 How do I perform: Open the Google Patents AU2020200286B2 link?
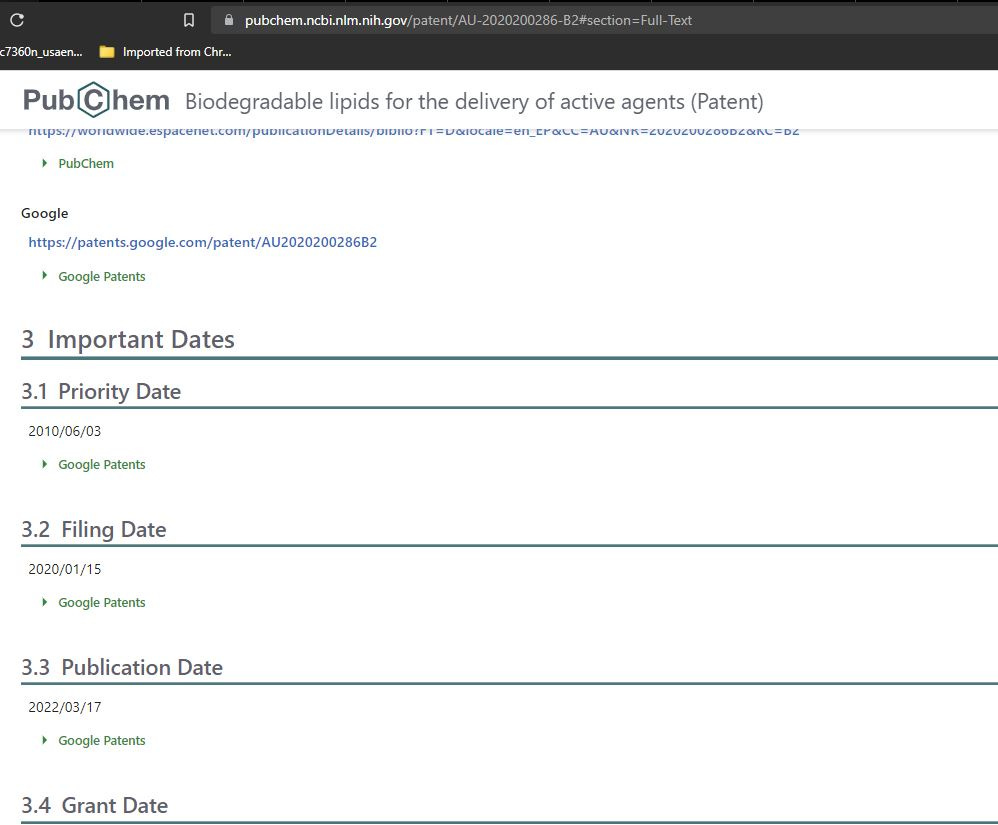pos(202,243)
